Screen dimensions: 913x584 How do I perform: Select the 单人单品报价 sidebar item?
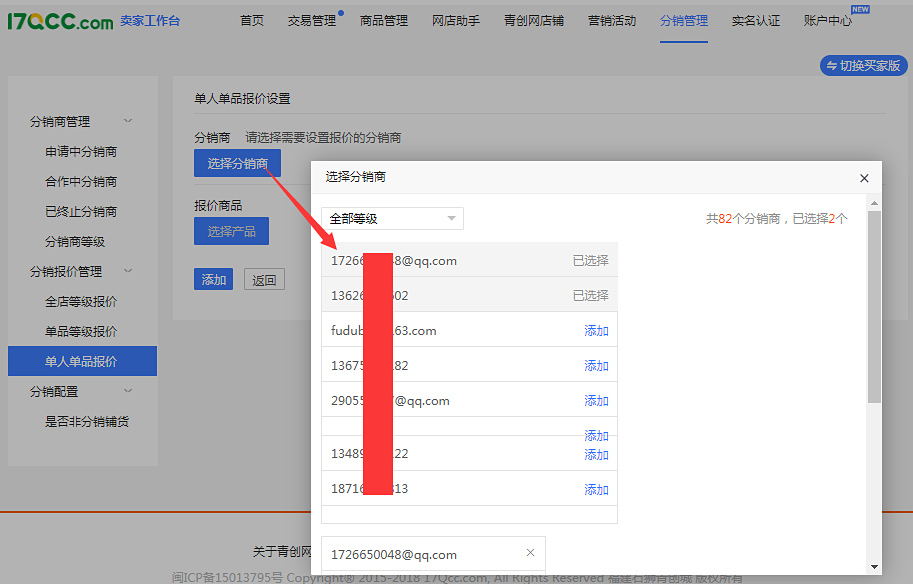pos(82,361)
